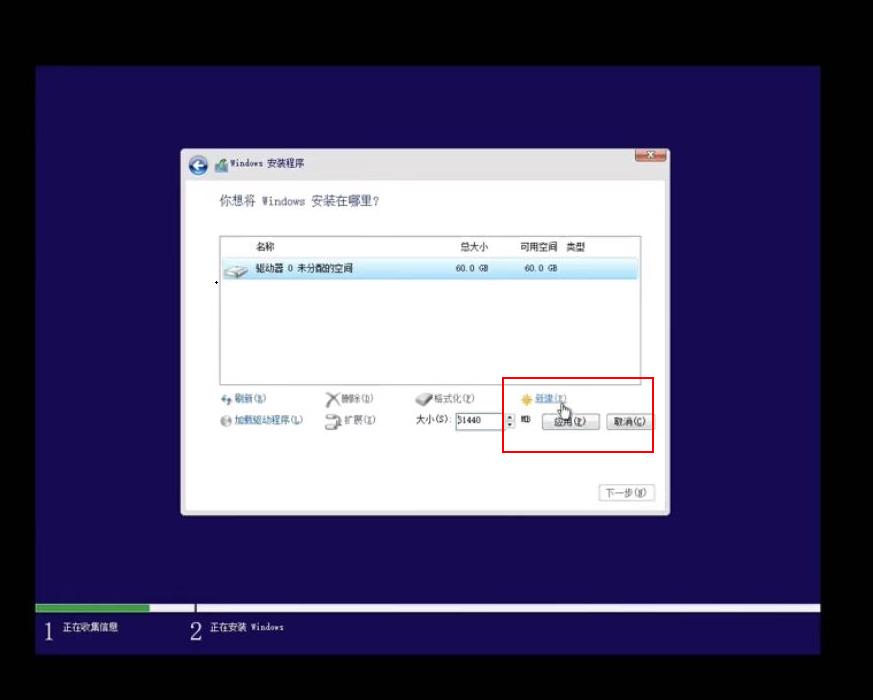Click the heading 你想将 Windows 安装在哪里?
The image size is (873, 700).
pos(299,201)
